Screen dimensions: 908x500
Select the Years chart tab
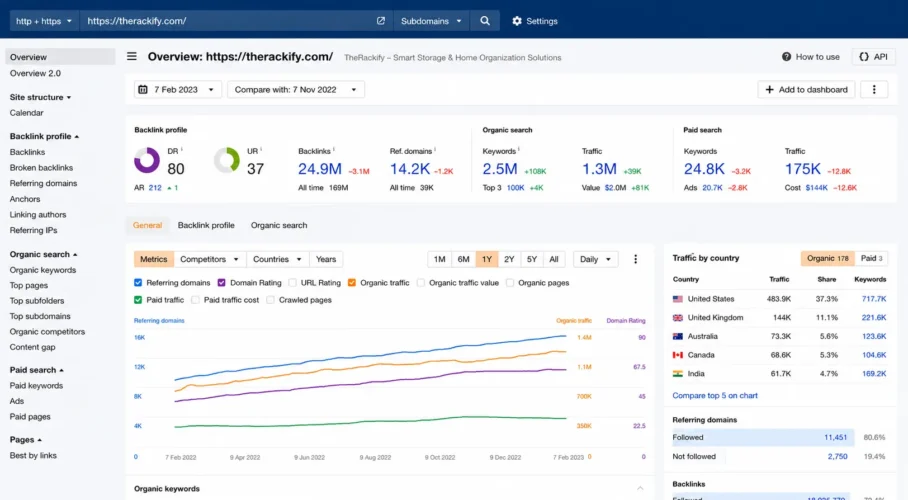pos(326,259)
